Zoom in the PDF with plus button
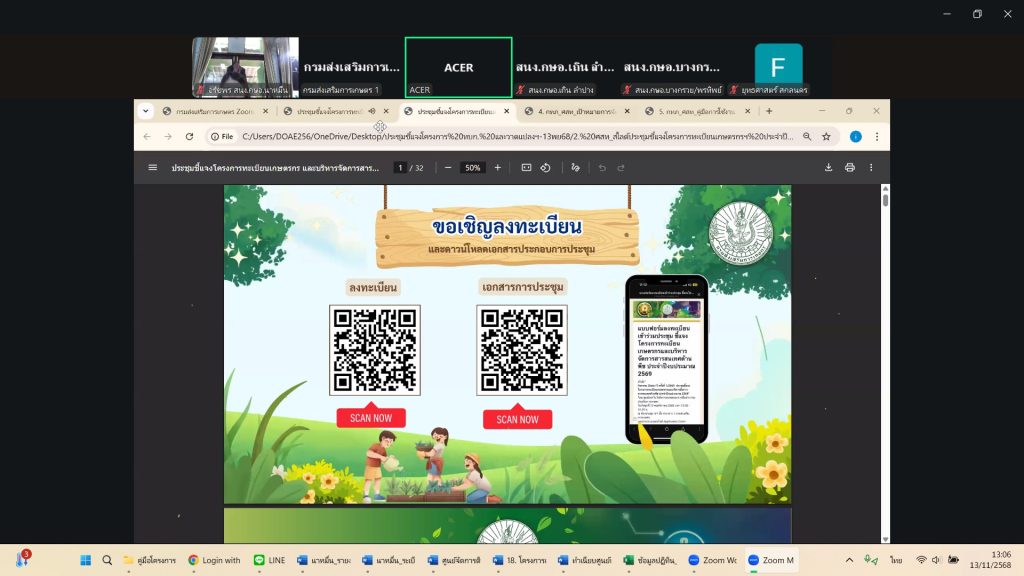The image size is (1024, 576). [497, 167]
